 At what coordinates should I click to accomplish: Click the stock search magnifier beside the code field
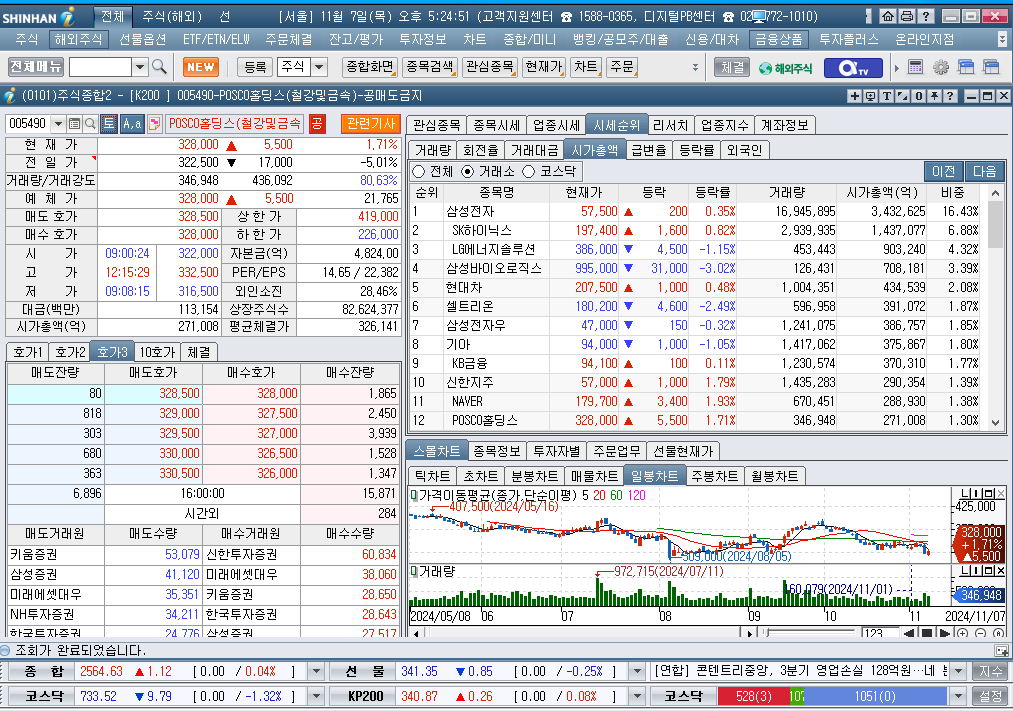coord(90,123)
